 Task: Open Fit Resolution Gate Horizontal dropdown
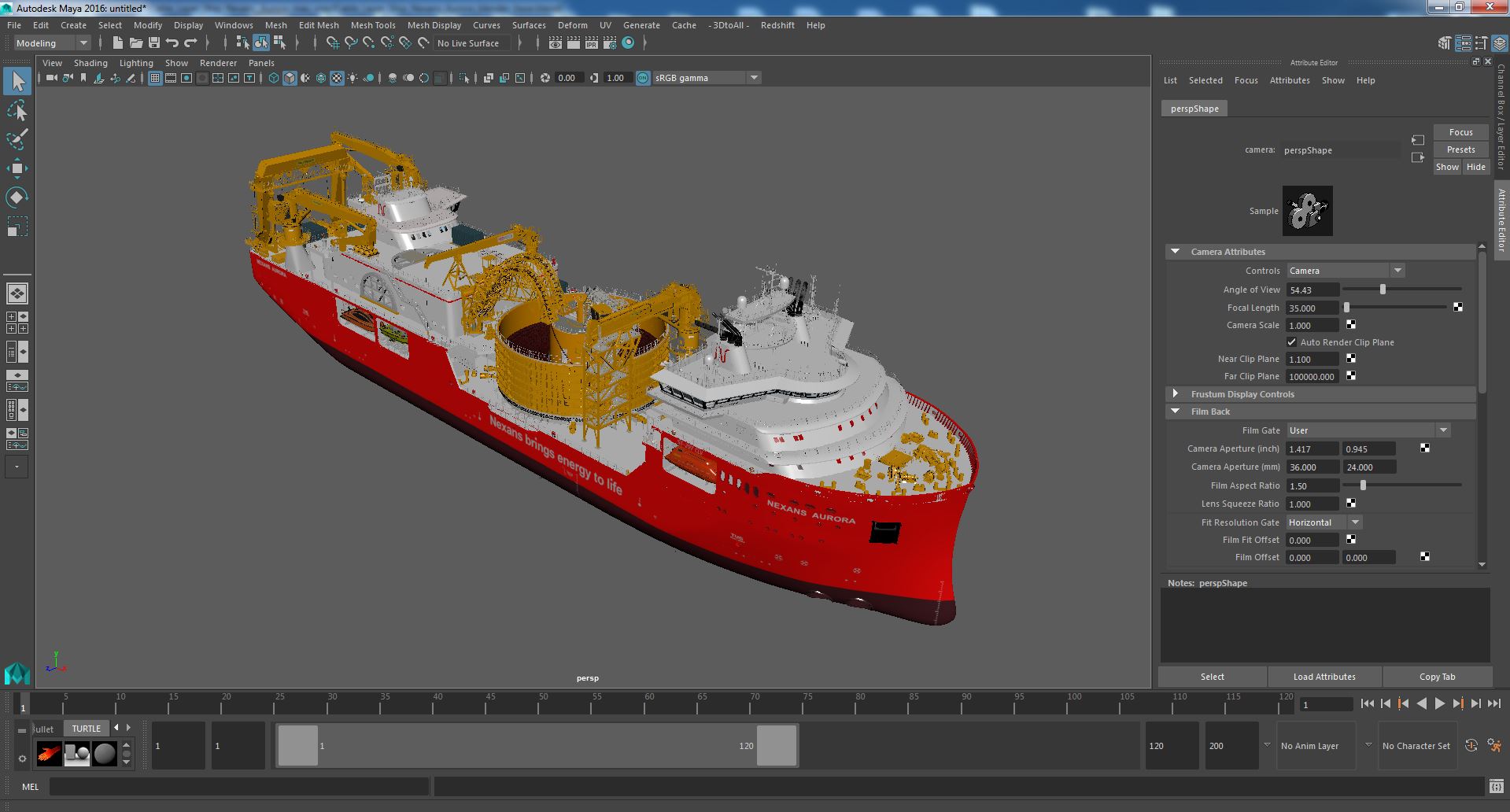click(1324, 522)
